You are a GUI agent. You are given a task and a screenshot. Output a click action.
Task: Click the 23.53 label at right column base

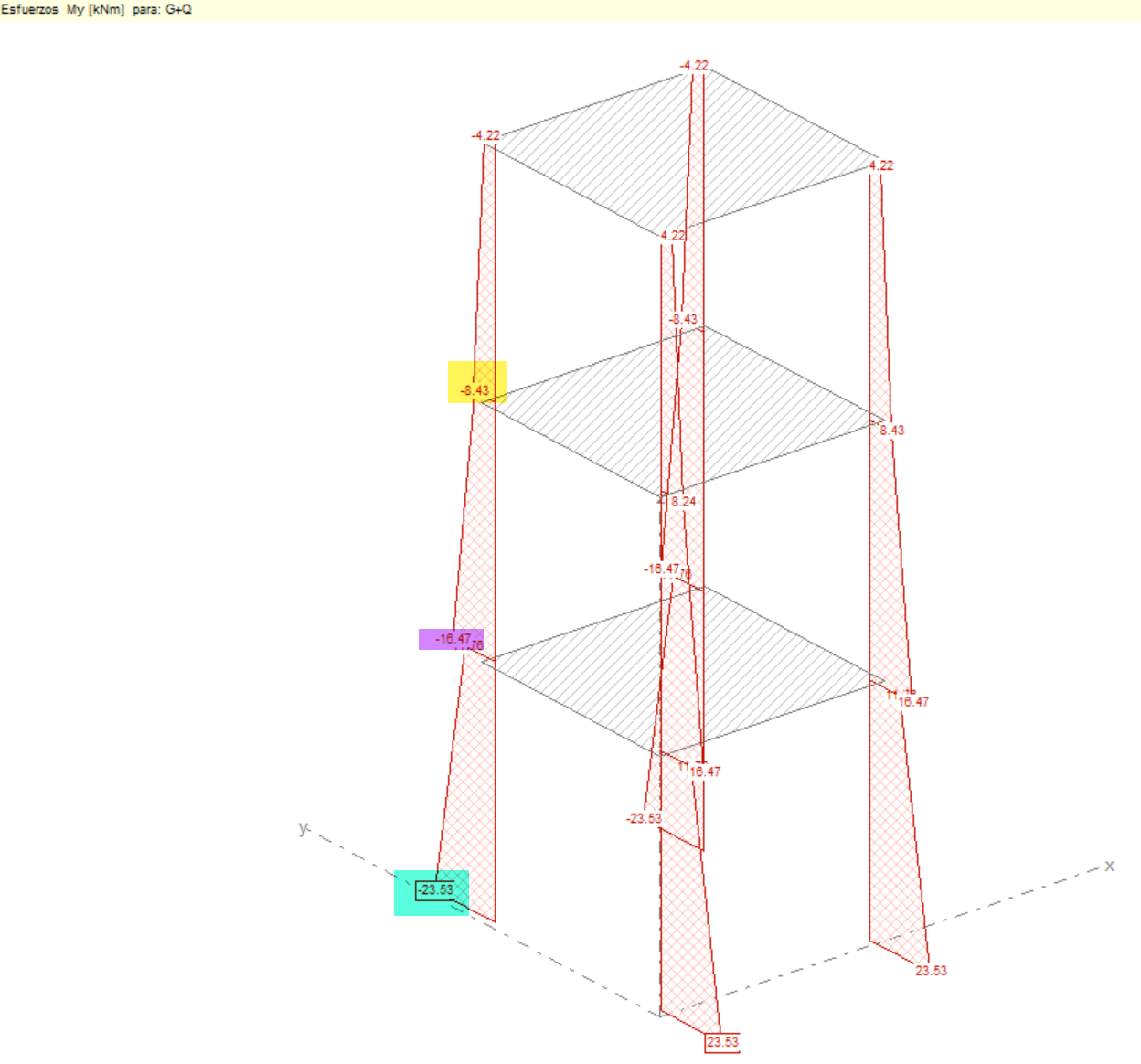(932, 971)
